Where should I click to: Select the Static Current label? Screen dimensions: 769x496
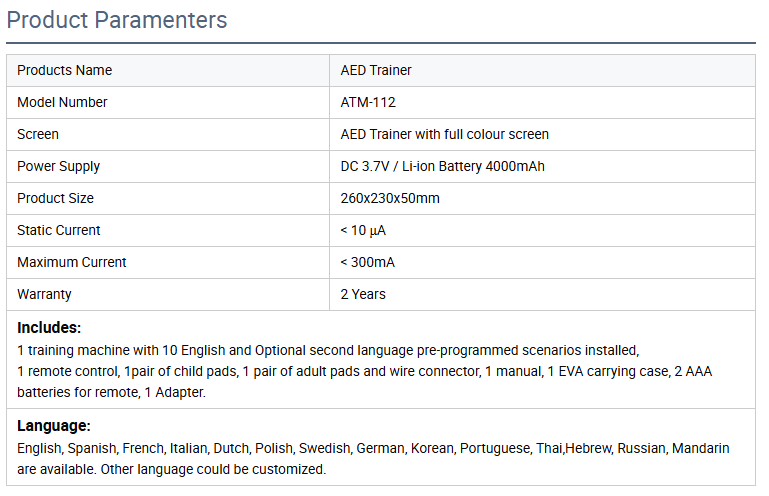tap(59, 230)
